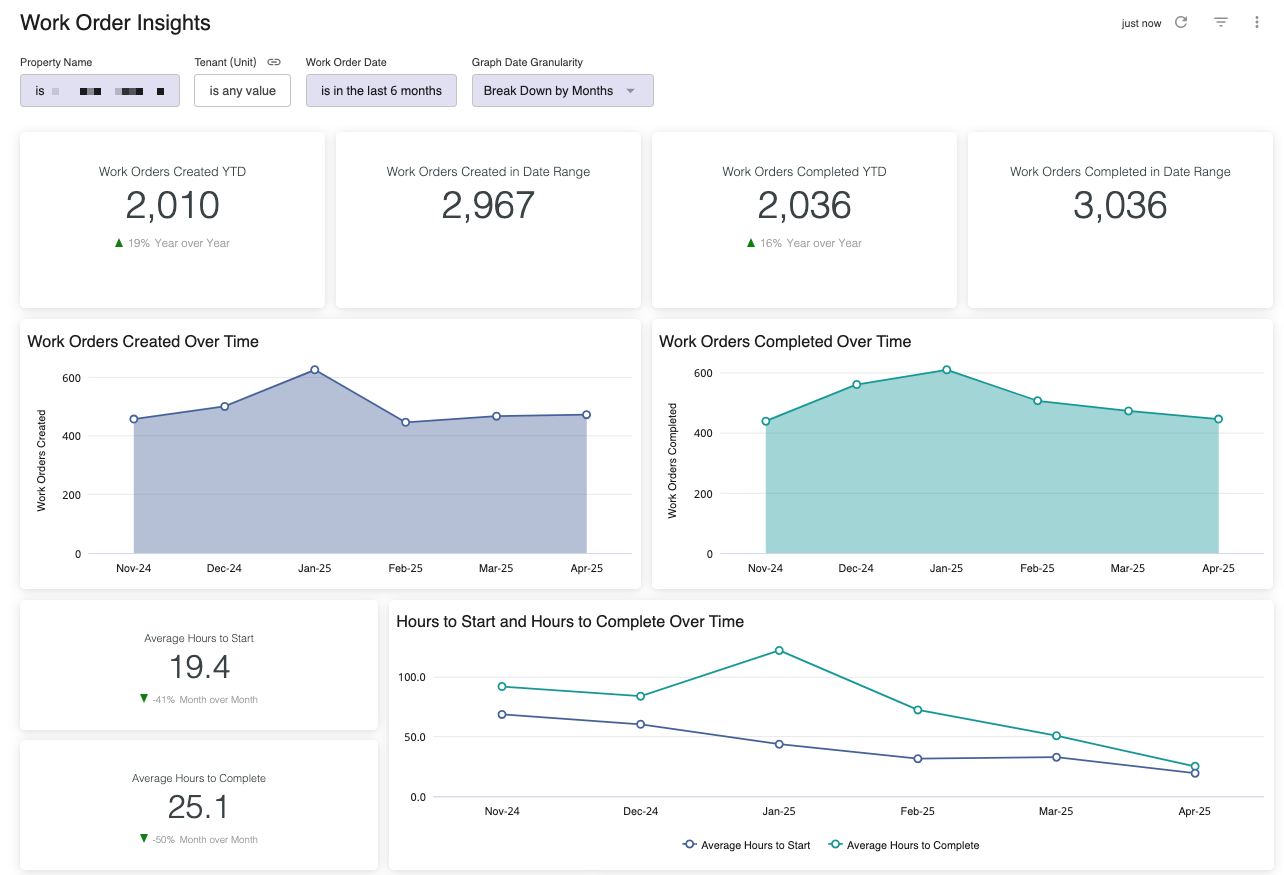The image size is (1284, 875).
Task: Click the refresh dashboard icon
Action: point(1181,22)
